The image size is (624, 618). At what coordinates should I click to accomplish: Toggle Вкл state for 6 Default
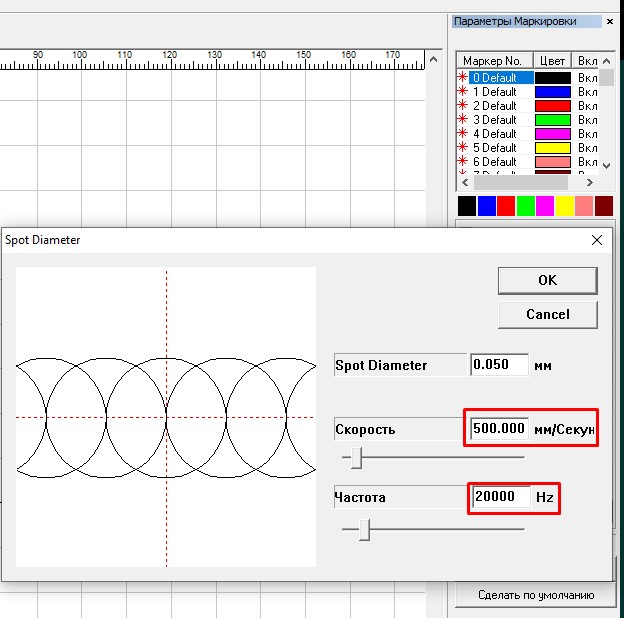[x=587, y=162]
